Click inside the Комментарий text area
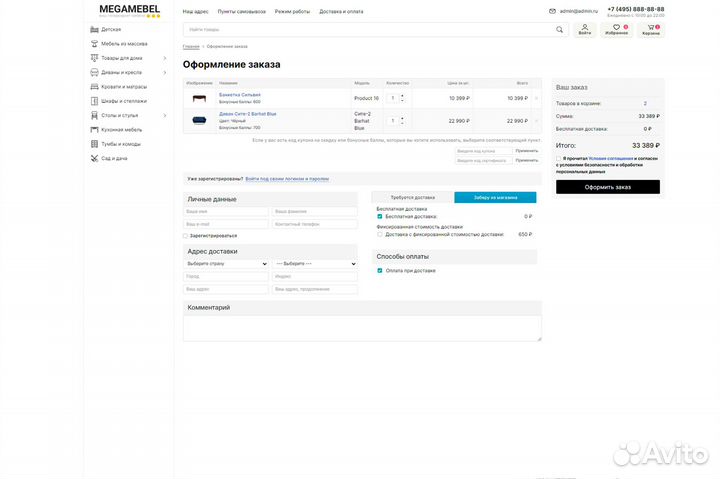Screen dimensions: 720x479 362,329
